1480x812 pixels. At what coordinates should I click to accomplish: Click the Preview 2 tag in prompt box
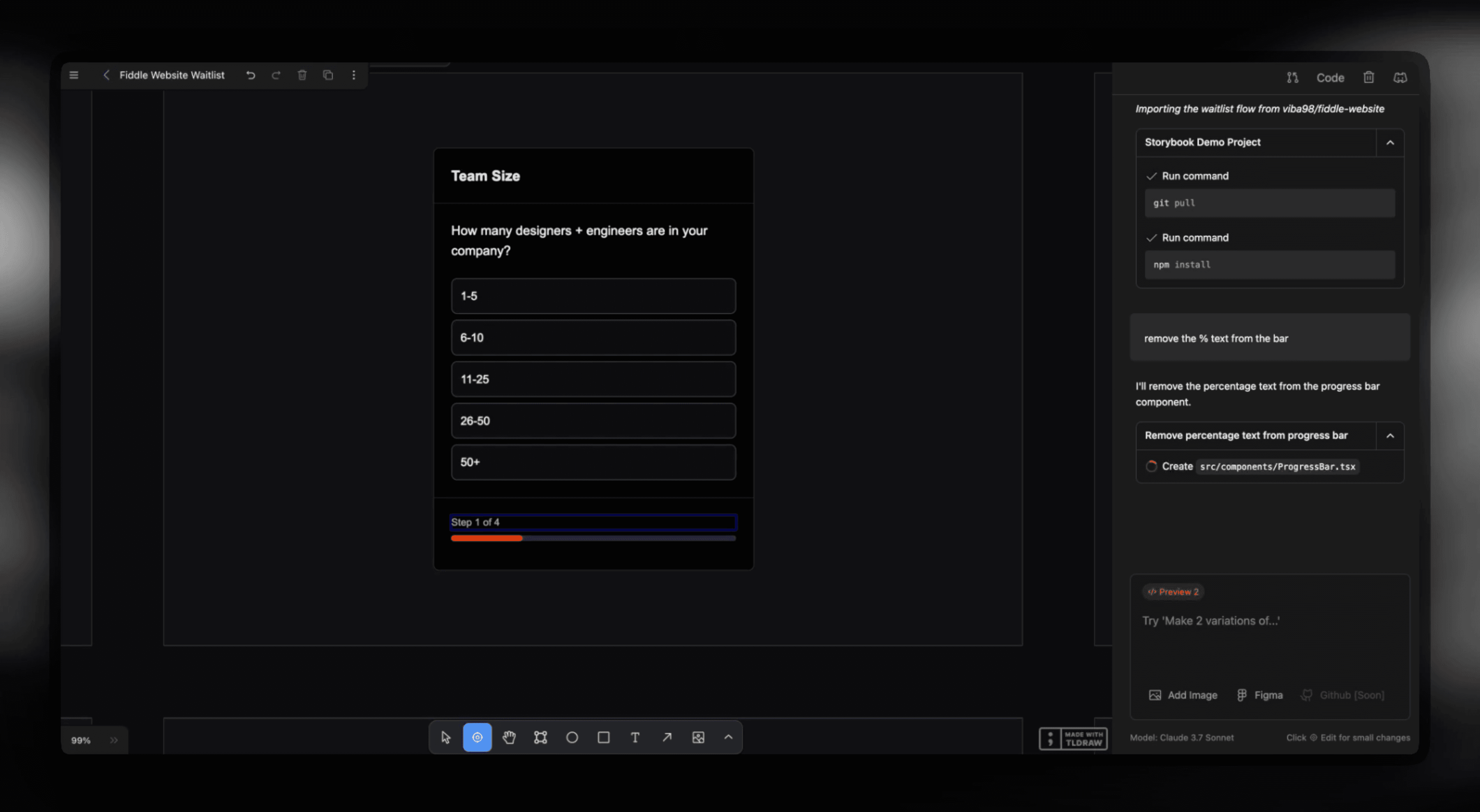point(1173,592)
